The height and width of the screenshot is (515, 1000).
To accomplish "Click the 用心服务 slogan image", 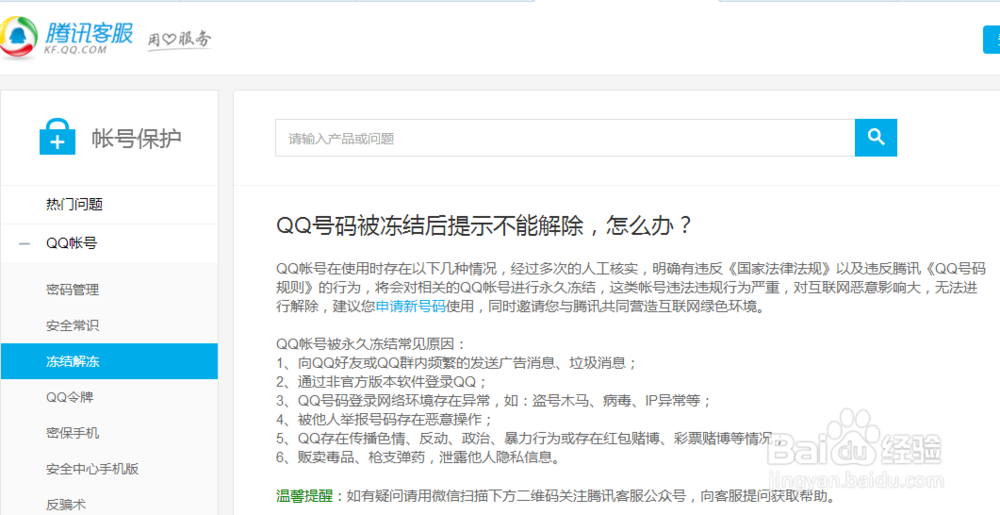I will click(179, 40).
